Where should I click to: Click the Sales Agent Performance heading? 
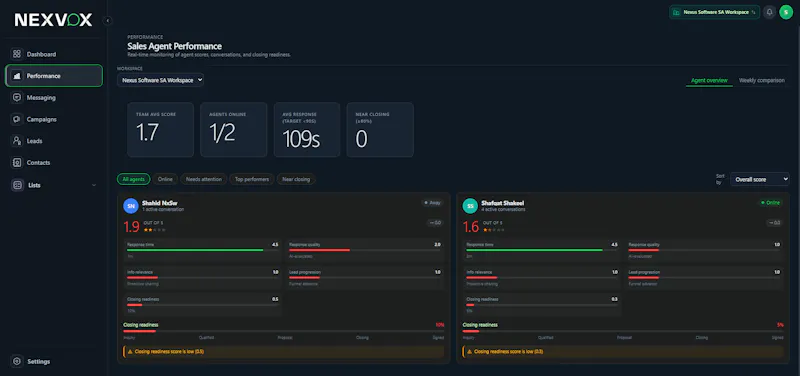[x=174, y=46]
